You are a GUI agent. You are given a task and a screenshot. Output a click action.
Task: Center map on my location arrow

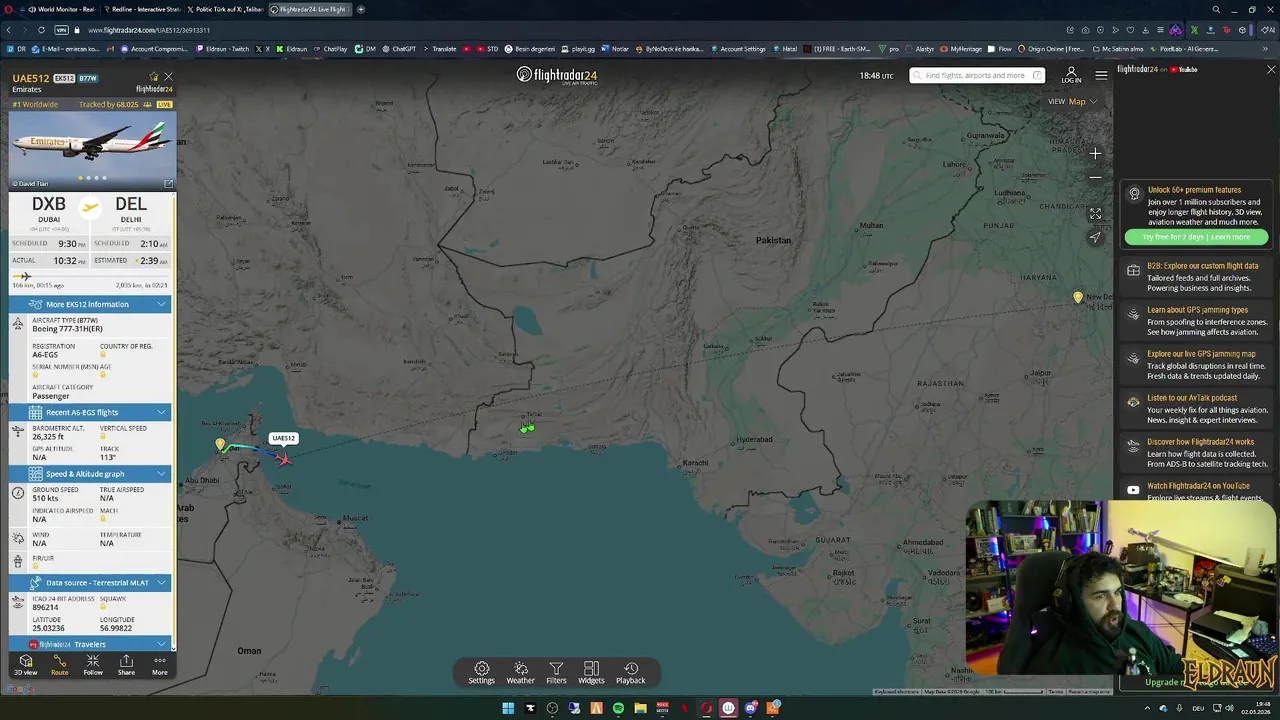[1095, 237]
